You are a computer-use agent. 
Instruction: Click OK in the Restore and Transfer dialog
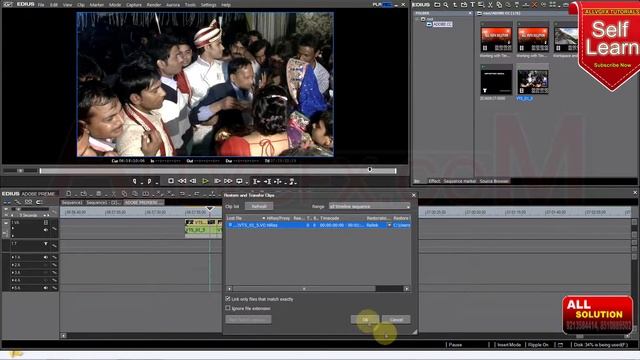(365, 320)
